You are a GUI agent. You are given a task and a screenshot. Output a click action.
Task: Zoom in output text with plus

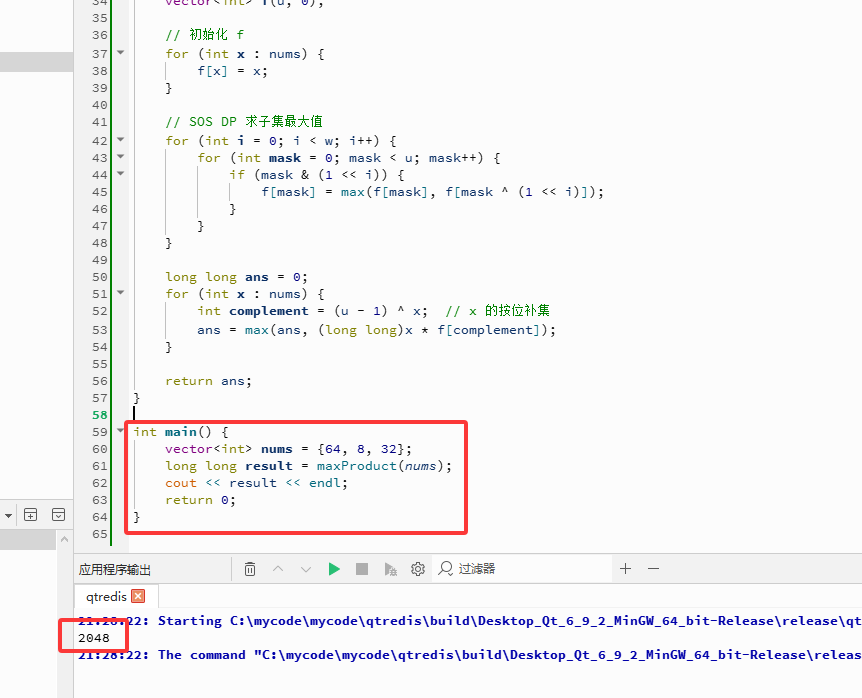point(626,569)
